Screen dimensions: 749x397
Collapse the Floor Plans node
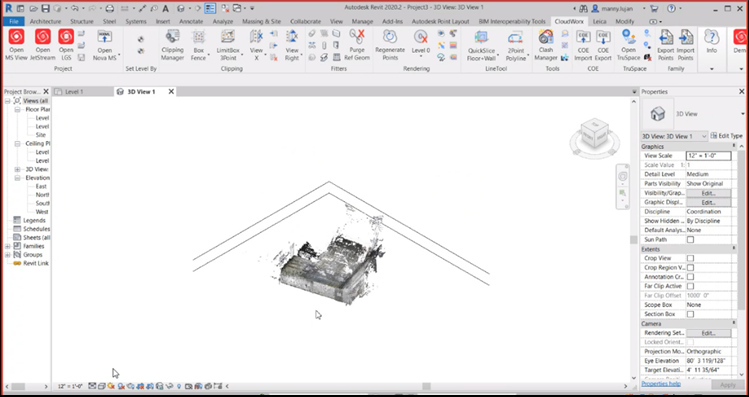tap(17, 109)
